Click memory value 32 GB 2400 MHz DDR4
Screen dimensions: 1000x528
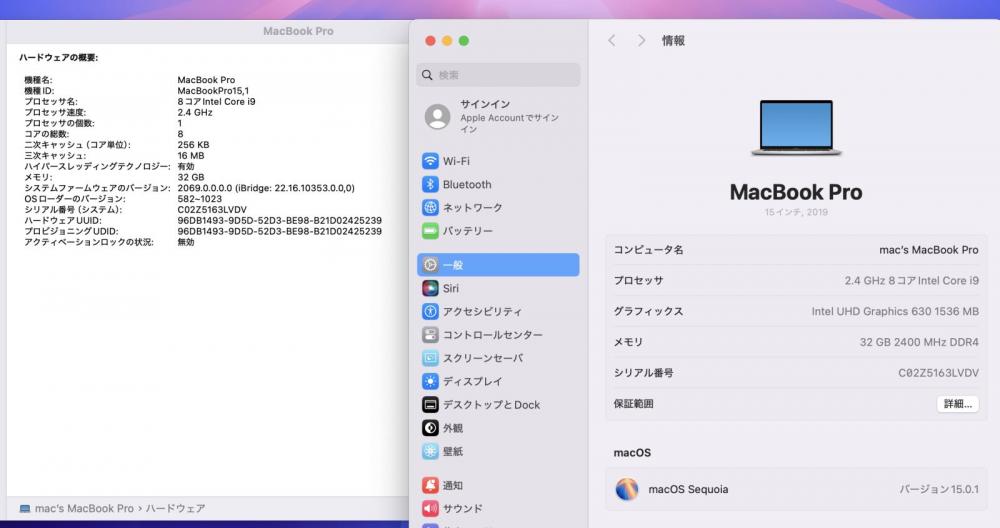919,342
